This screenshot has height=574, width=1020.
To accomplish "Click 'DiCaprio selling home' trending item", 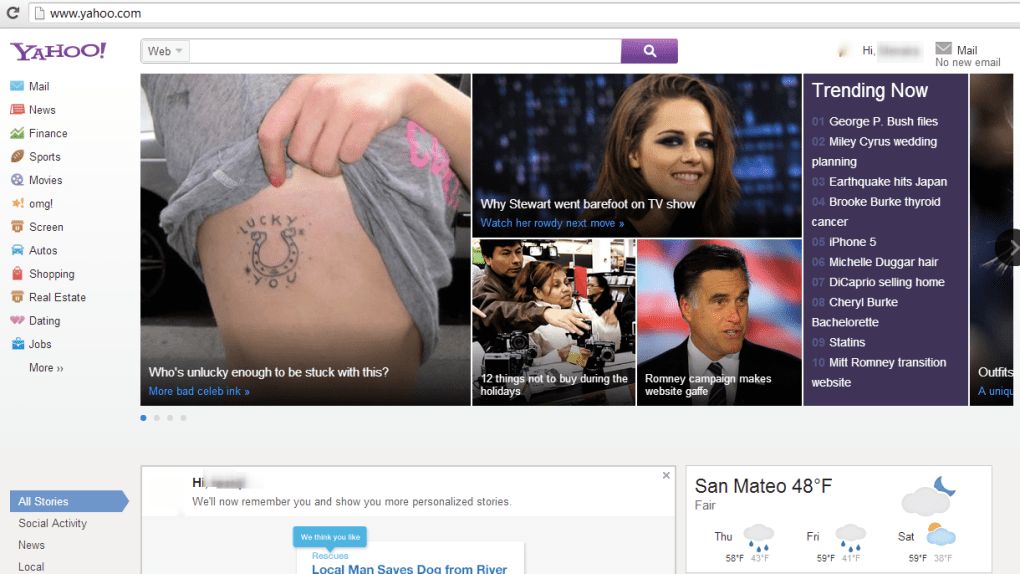I will click(x=886, y=282).
